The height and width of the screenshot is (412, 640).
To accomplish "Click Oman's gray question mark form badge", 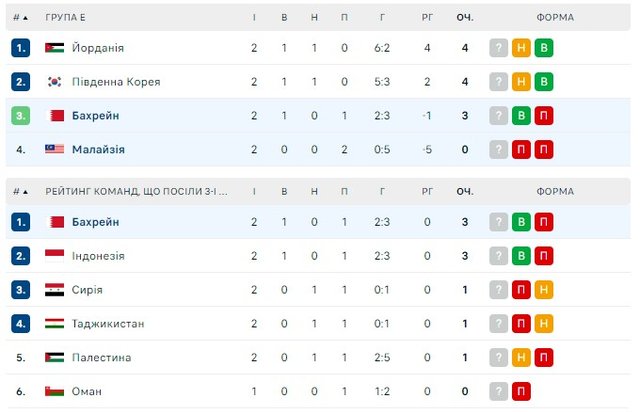I will tap(498, 392).
